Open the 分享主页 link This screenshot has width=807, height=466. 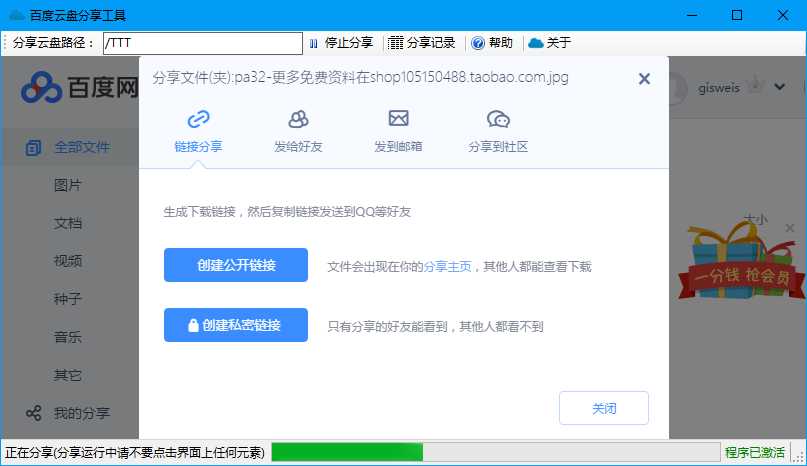tap(447, 267)
